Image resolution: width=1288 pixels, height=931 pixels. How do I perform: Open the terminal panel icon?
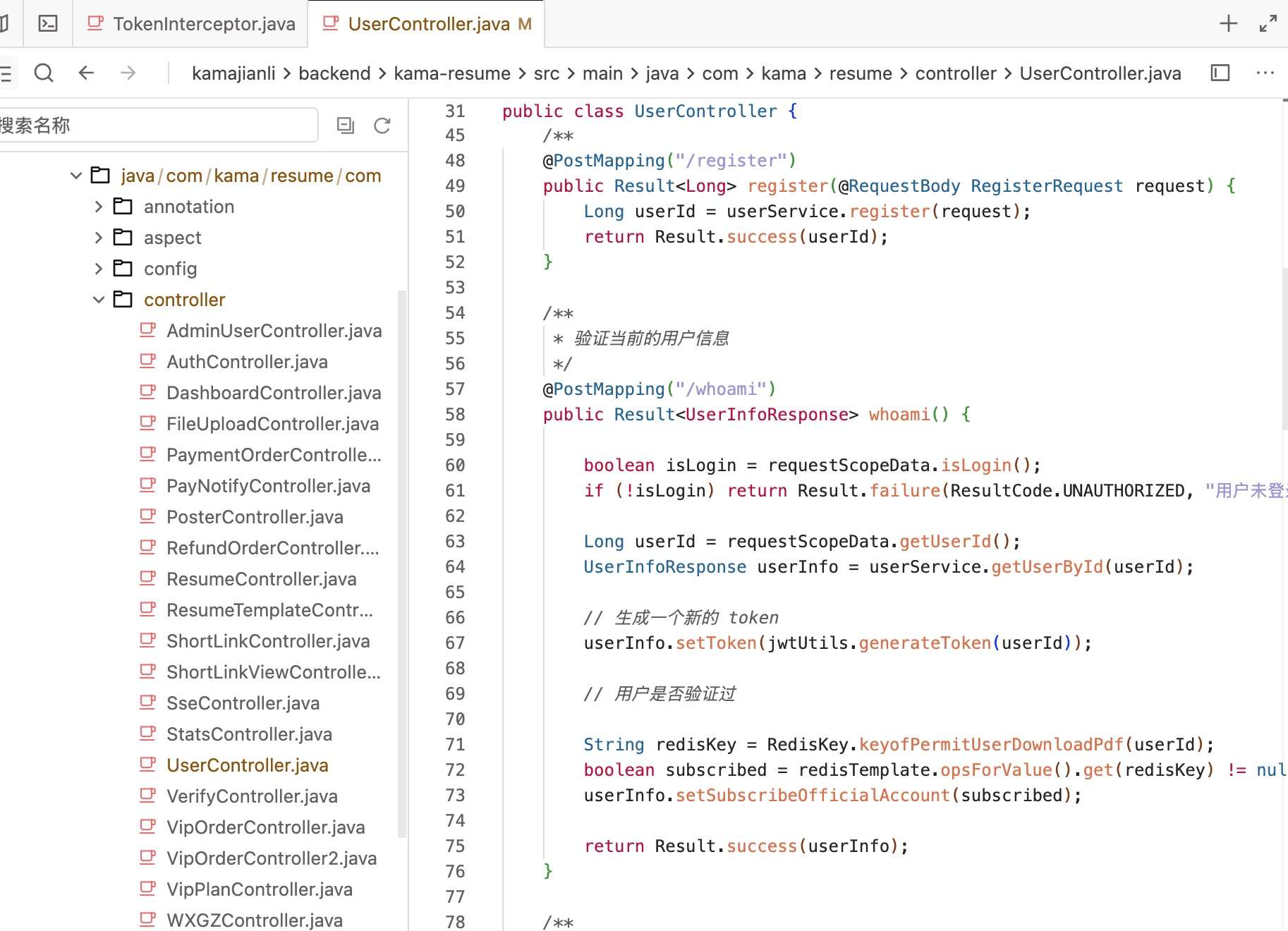[48, 24]
